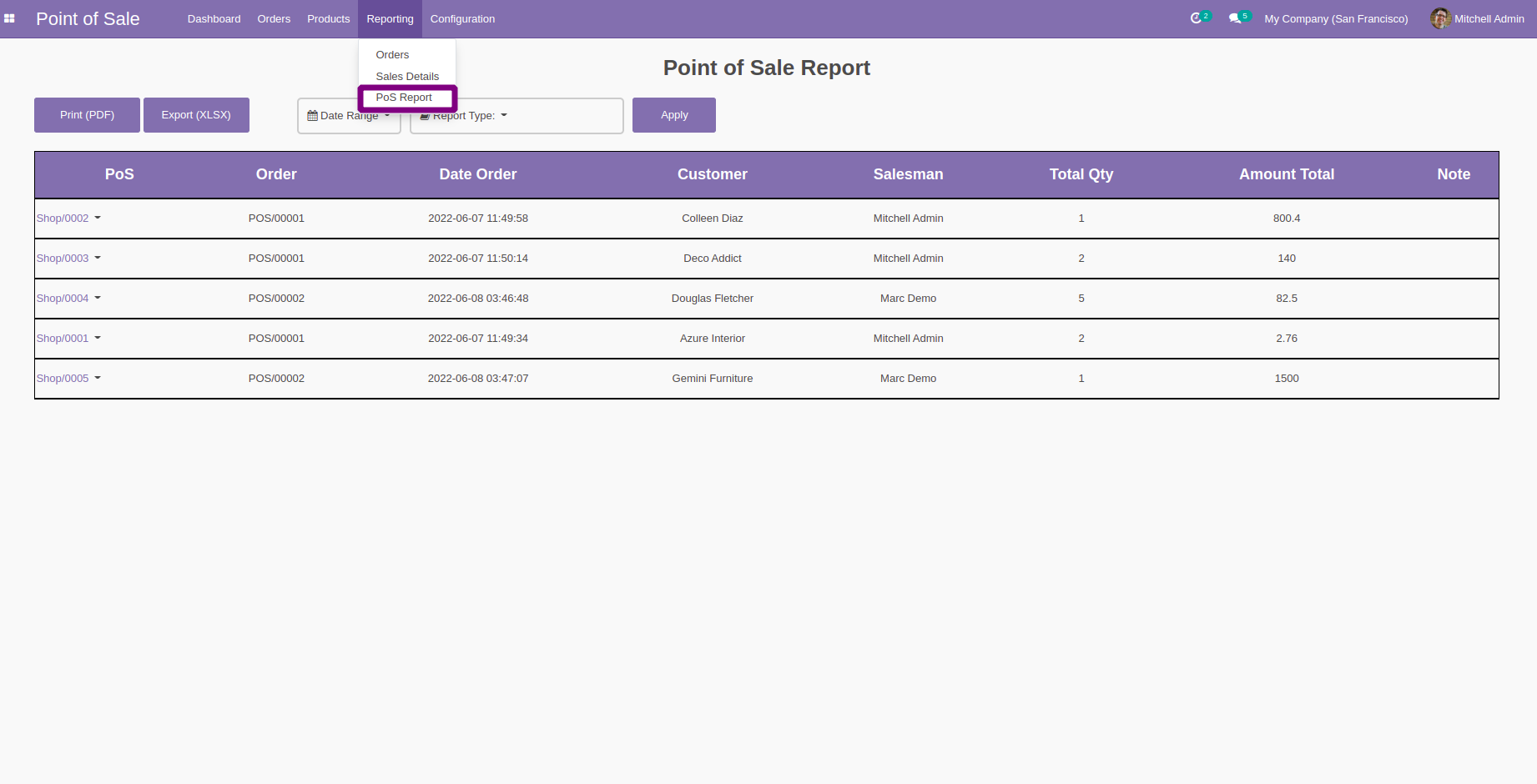Image resolution: width=1537 pixels, height=784 pixels.
Task: Open the Shop/0002 link
Action: pos(63,218)
